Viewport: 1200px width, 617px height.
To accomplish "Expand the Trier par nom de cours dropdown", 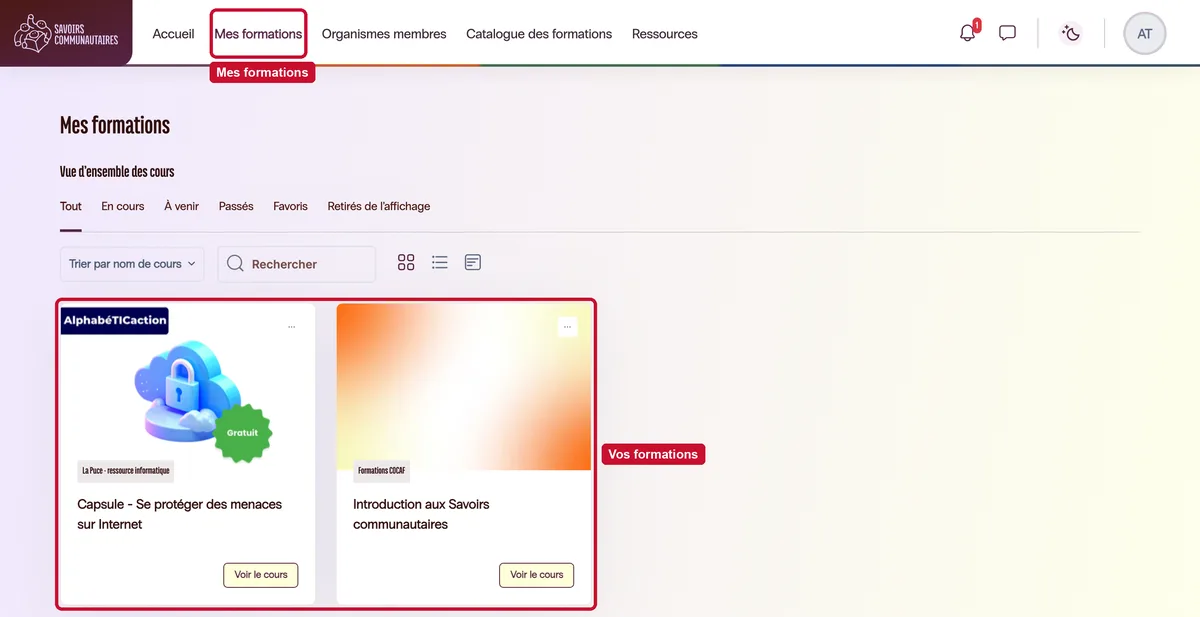I will point(132,264).
